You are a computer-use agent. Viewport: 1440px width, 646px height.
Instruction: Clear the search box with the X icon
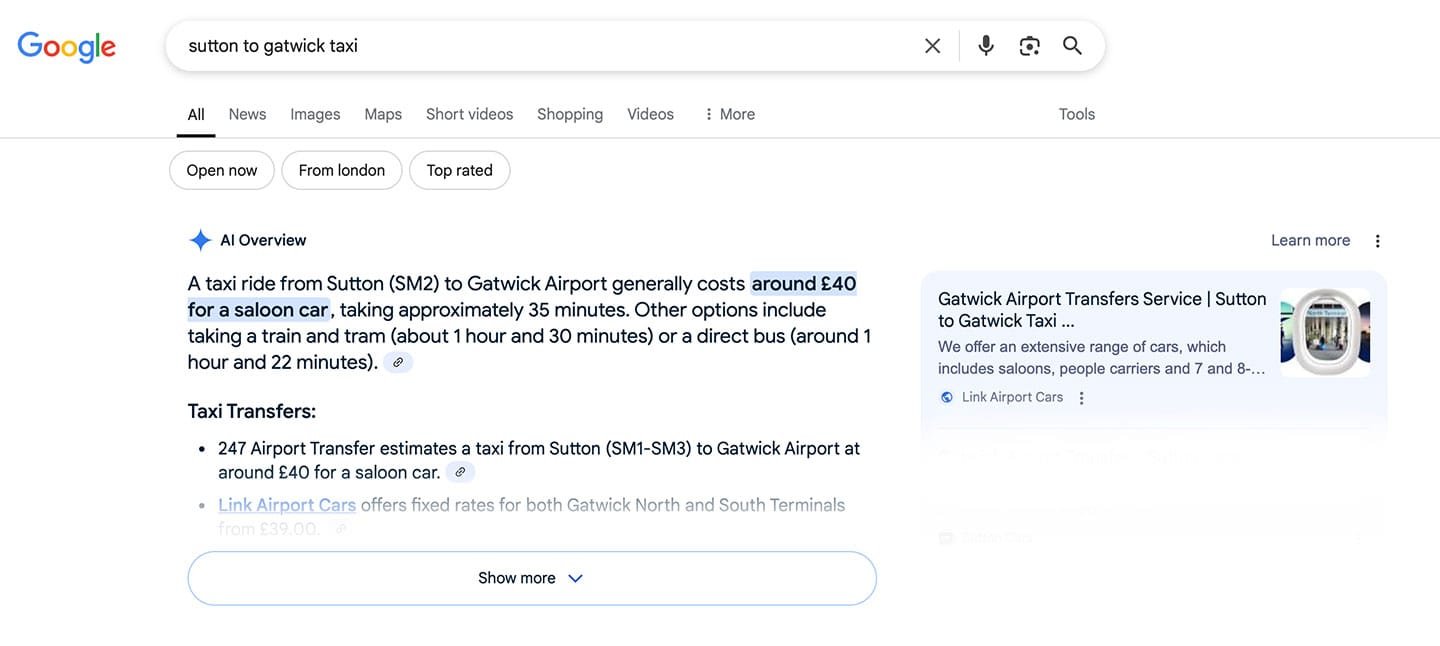(932, 46)
